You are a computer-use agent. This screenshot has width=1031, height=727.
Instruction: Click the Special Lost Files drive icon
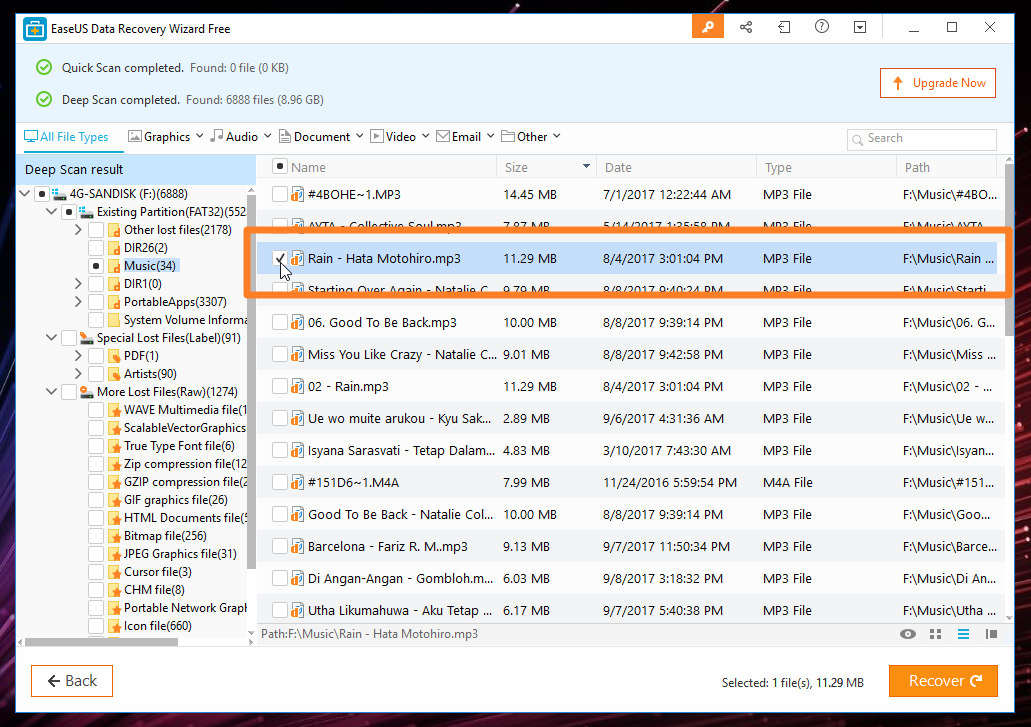pyautogui.click(x=86, y=338)
